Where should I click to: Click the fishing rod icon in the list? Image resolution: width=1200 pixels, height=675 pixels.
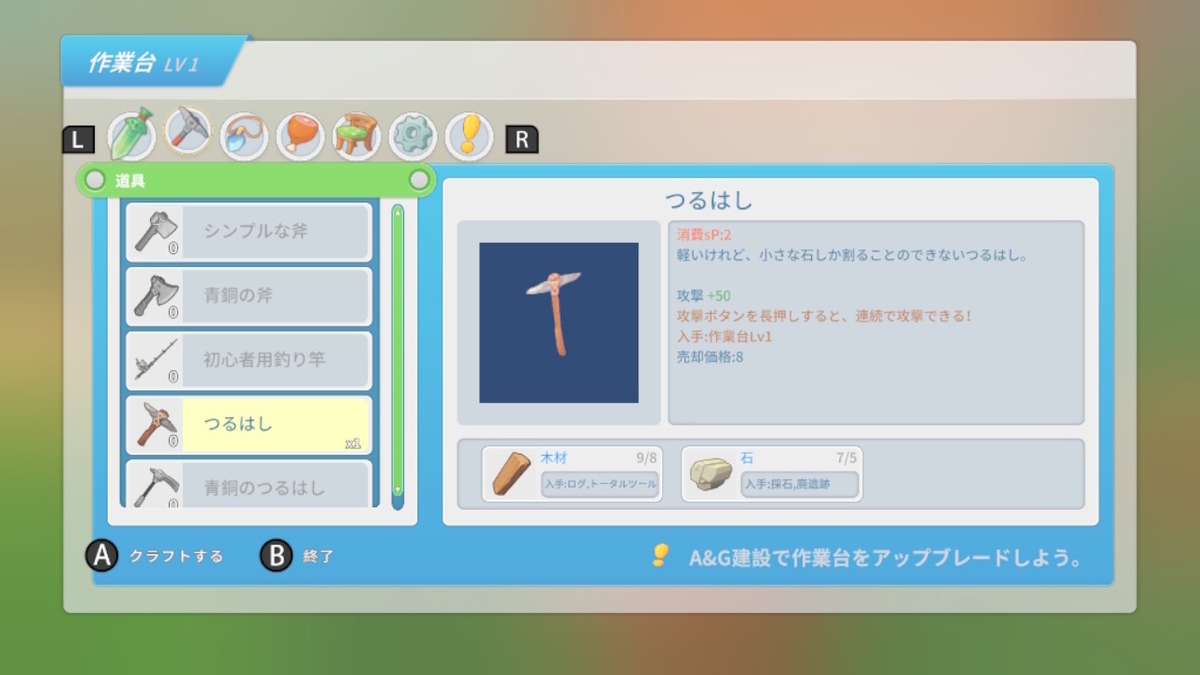[155, 360]
